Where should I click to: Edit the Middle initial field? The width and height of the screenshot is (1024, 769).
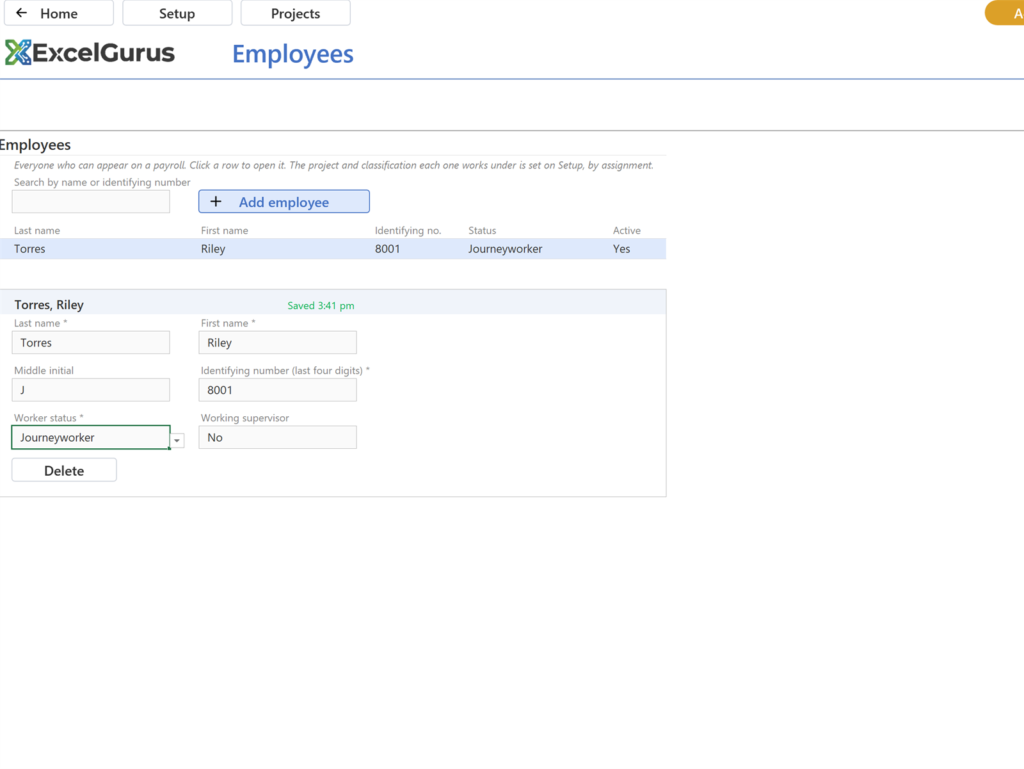[x=91, y=390]
